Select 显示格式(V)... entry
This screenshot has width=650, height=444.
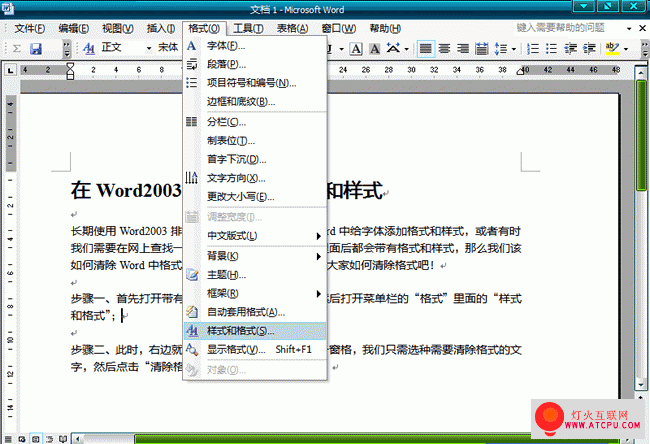coord(255,349)
